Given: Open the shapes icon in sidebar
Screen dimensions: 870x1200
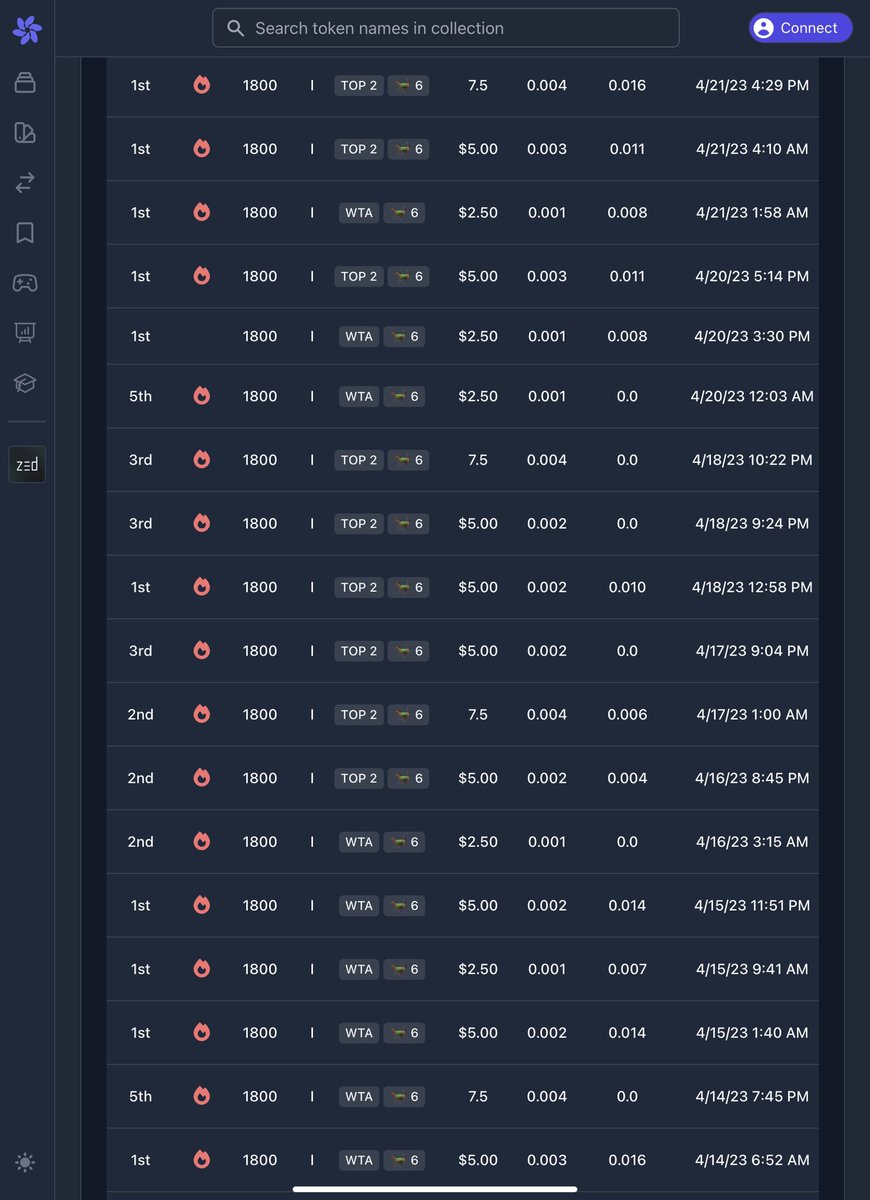Looking at the screenshot, I should pos(25,133).
